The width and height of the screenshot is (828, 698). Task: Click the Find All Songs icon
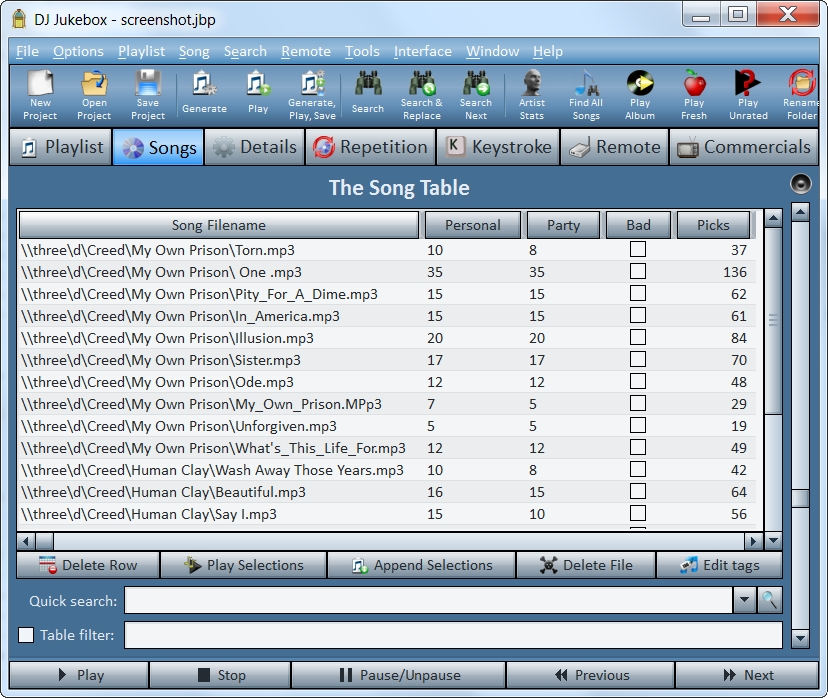coord(586,95)
